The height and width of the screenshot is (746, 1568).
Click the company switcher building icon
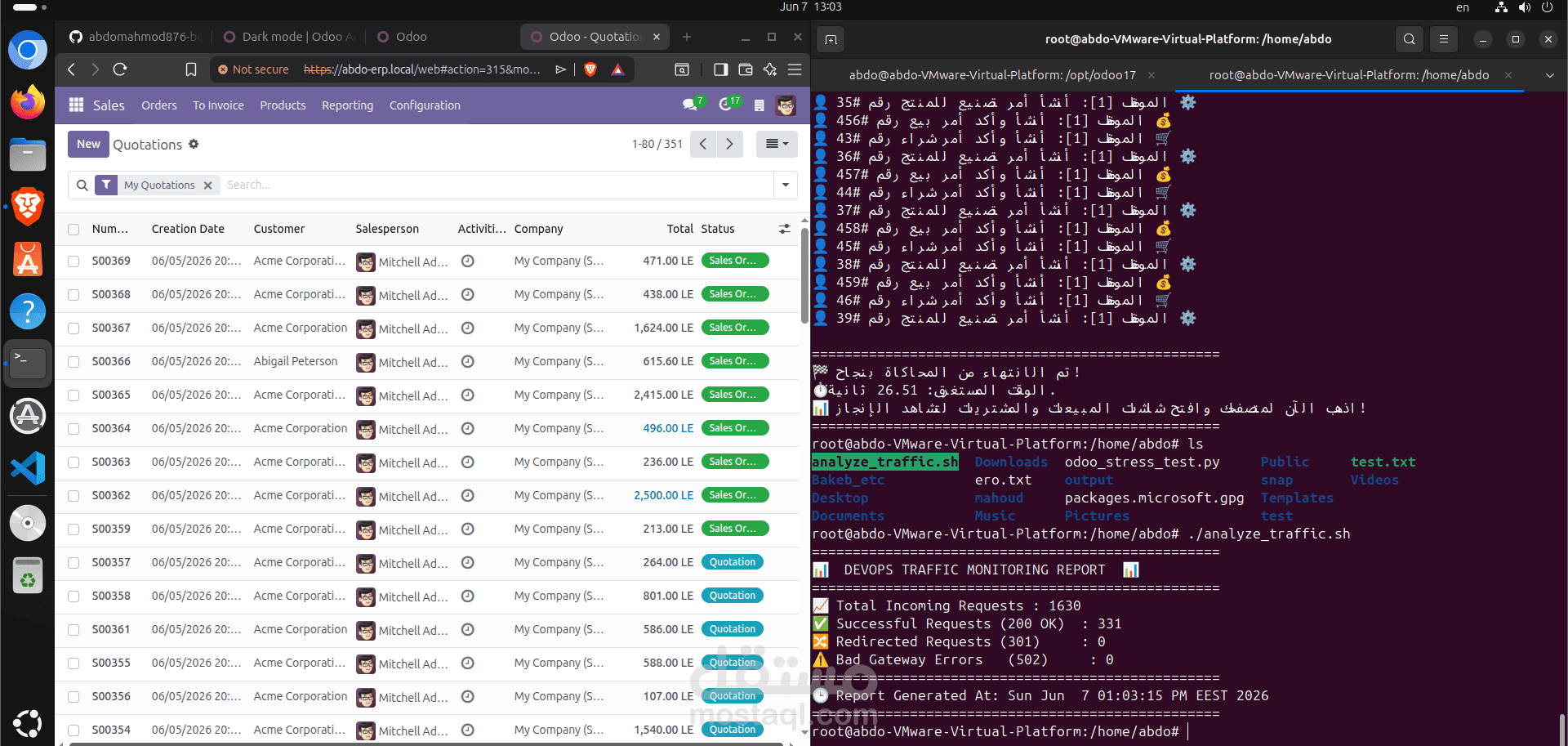pyautogui.click(x=759, y=105)
